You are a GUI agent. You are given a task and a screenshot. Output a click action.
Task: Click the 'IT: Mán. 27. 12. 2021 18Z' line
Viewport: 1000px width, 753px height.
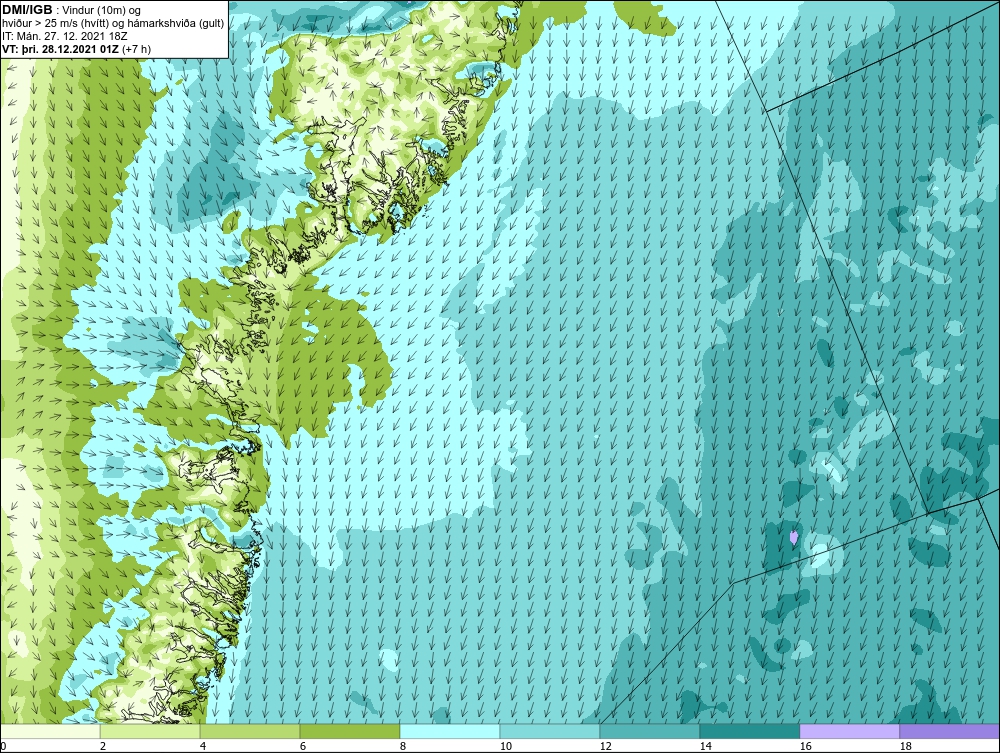pyautogui.click(x=64, y=36)
